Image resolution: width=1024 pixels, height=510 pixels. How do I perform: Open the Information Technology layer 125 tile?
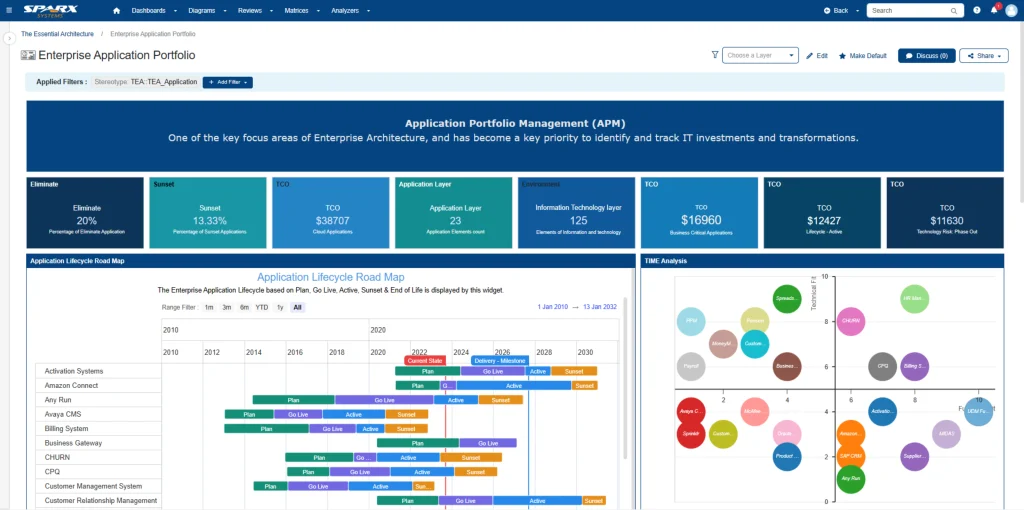coord(576,213)
